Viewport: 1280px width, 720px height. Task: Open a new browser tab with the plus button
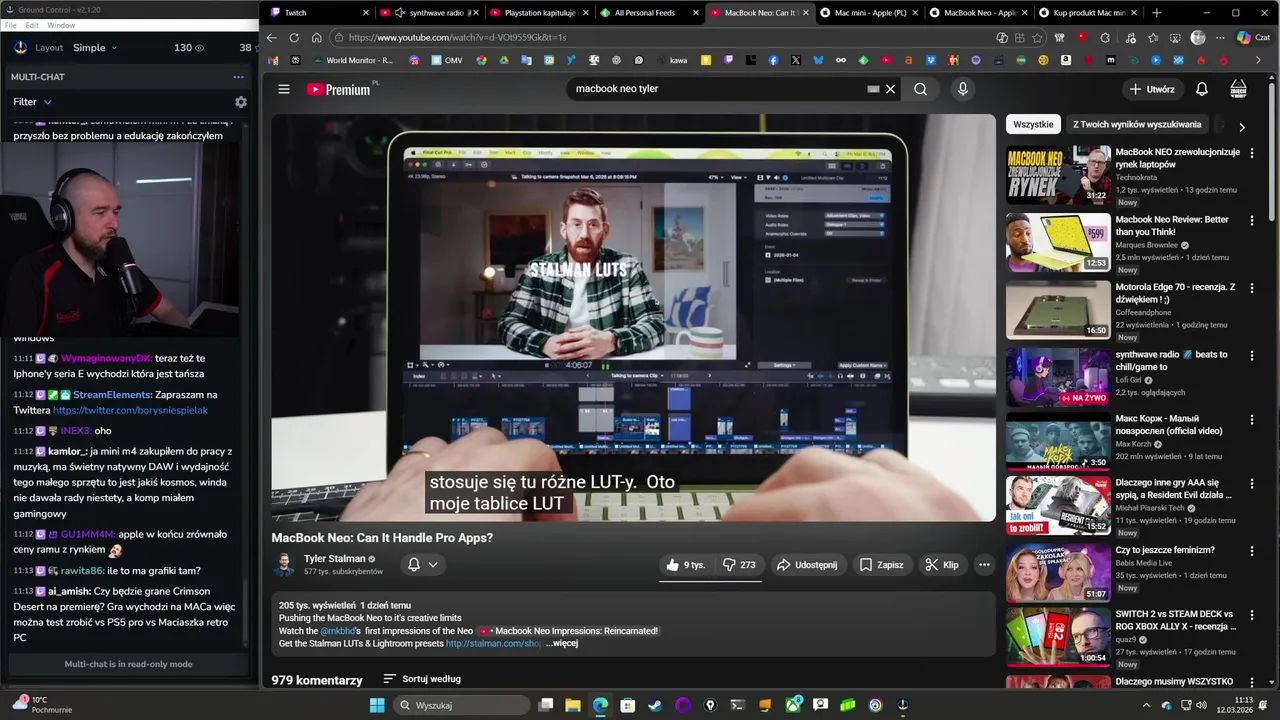[1157, 13]
